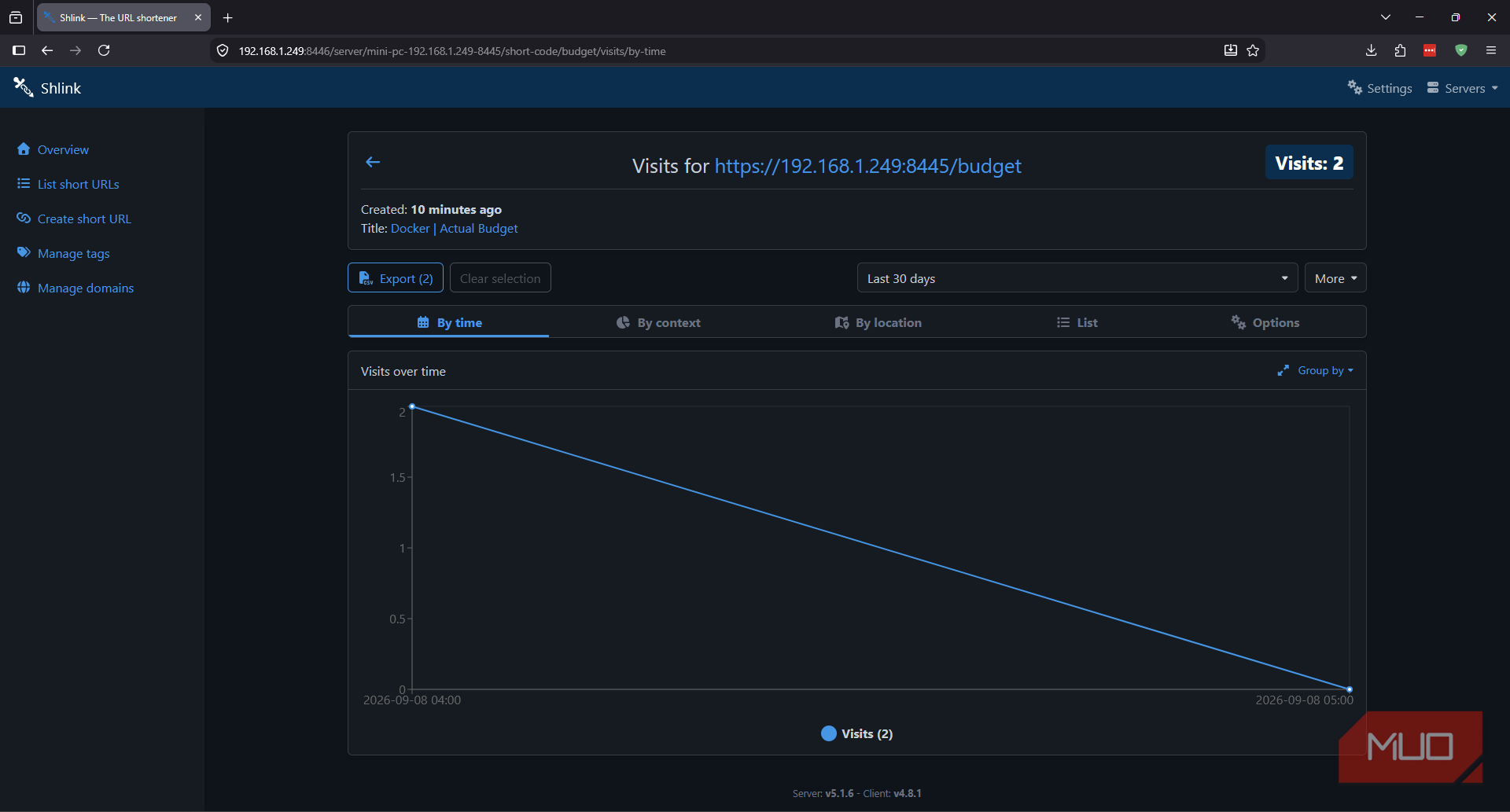Toggle the browser sidebar icon
The image size is (1510, 812).
pyautogui.click(x=19, y=50)
